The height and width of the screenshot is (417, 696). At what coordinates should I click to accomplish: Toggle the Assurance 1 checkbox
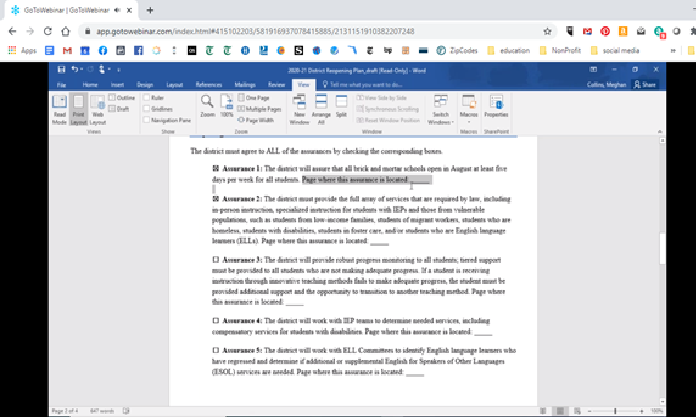(216, 168)
